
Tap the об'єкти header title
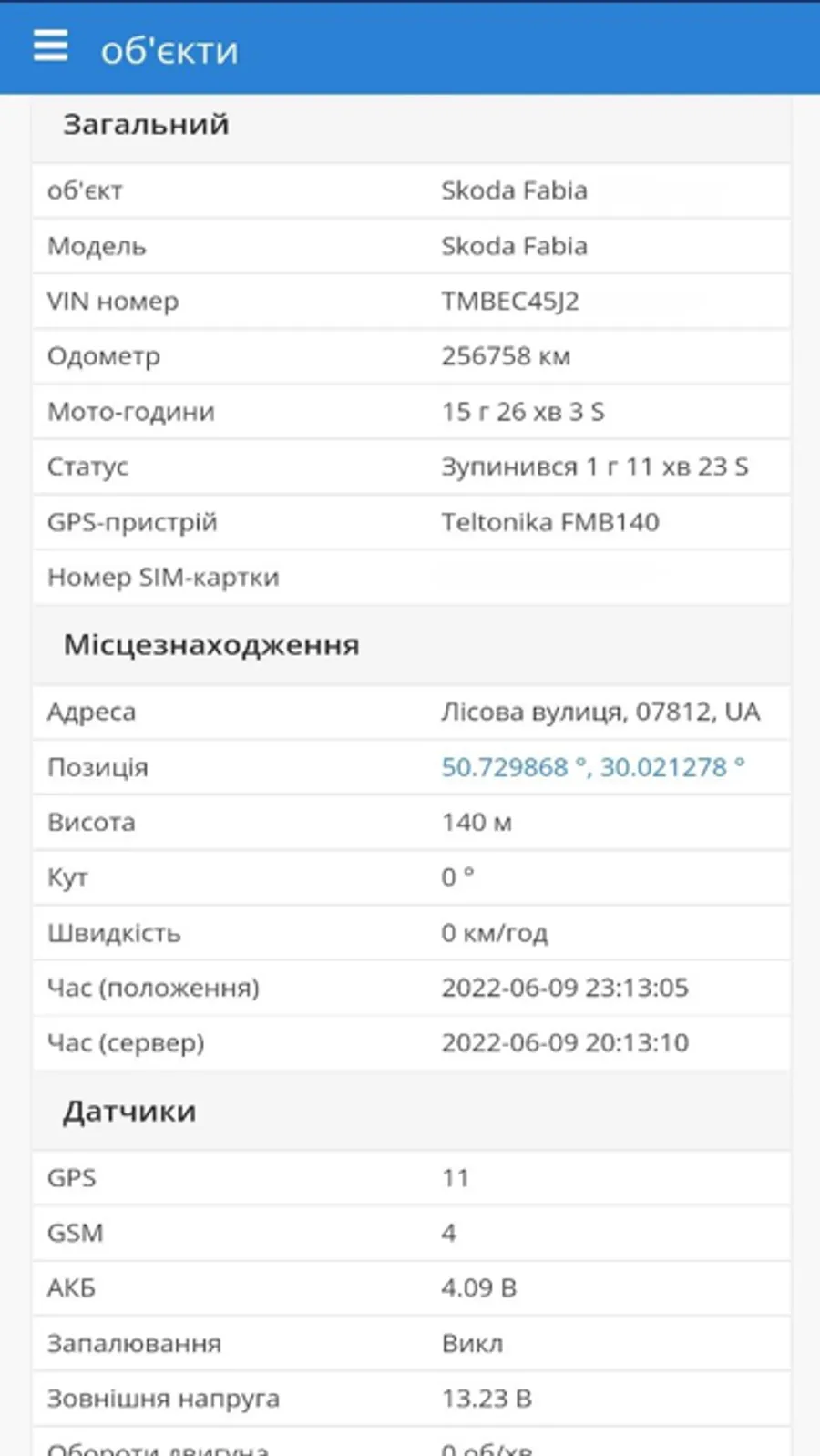pos(169,51)
